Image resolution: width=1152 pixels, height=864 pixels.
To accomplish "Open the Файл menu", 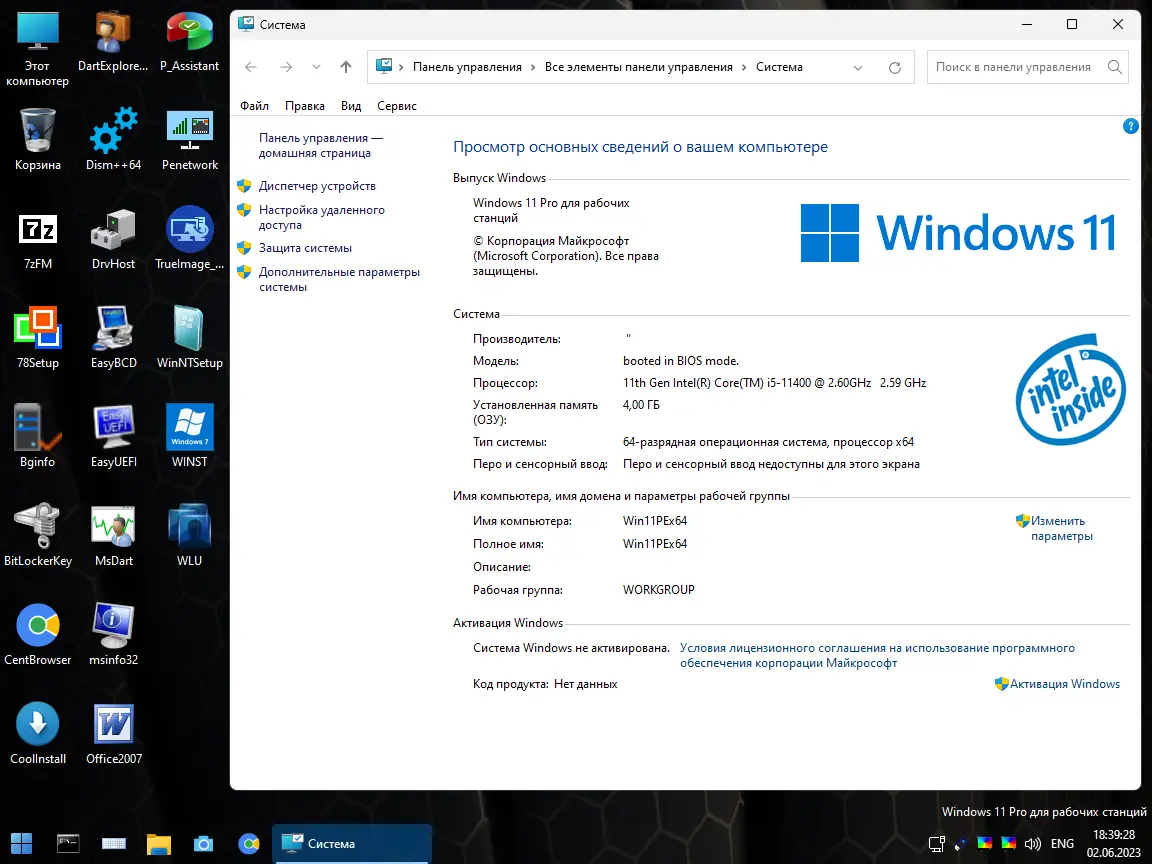I will click(x=254, y=106).
